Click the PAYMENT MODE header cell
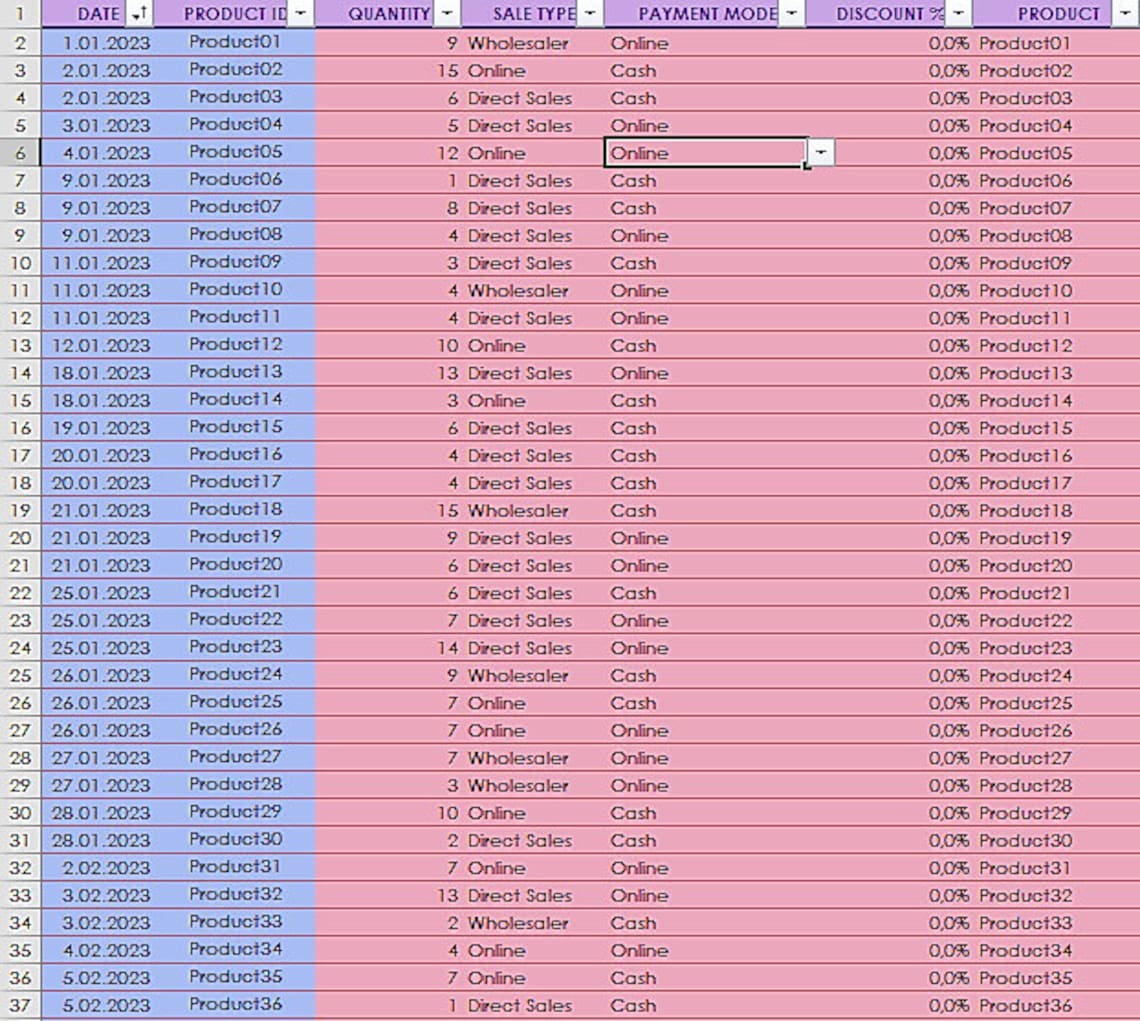Viewport: 1140px width, 1021px height. pyautogui.click(x=705, y=13)
